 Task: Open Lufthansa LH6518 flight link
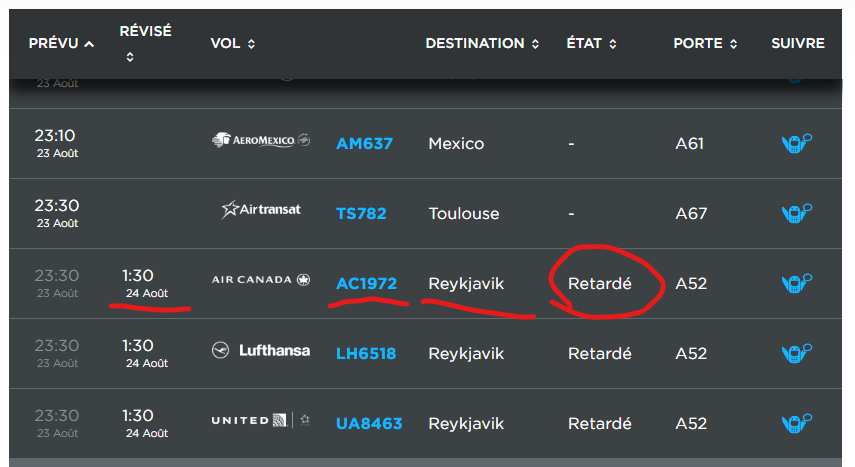pos(365,354)
